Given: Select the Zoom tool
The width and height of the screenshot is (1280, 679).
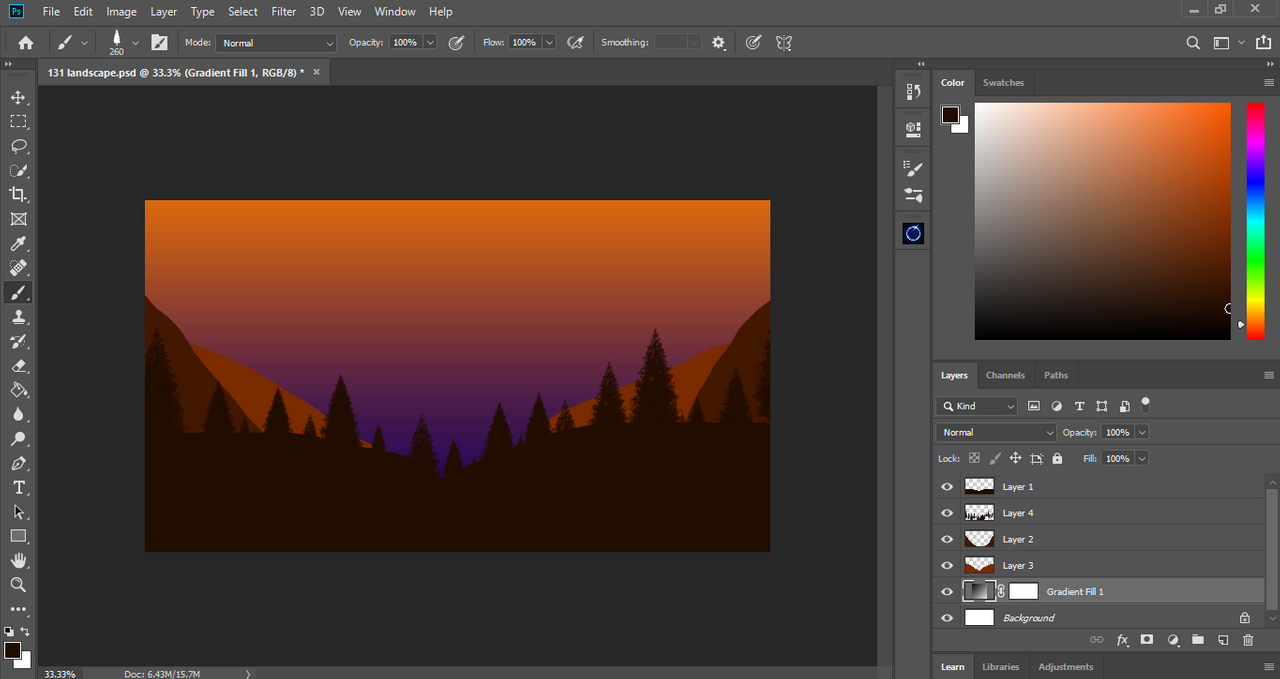Looking at the screenshot, I should pos(18,585).
